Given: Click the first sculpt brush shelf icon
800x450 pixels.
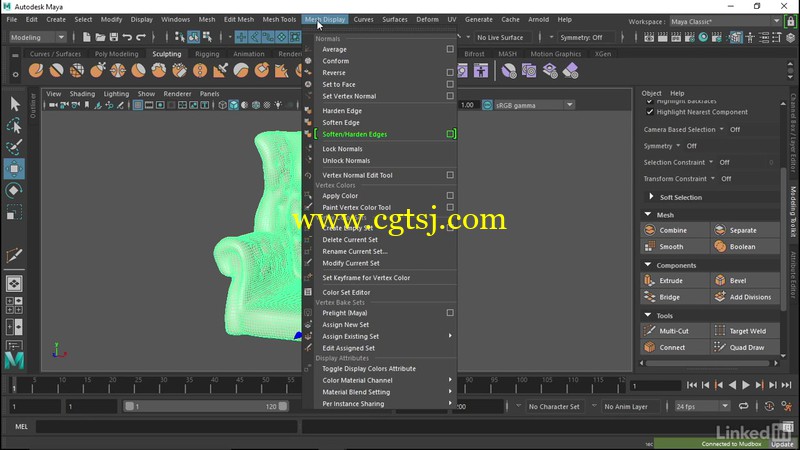Looking at the screenshot, I should click(36, 70).
